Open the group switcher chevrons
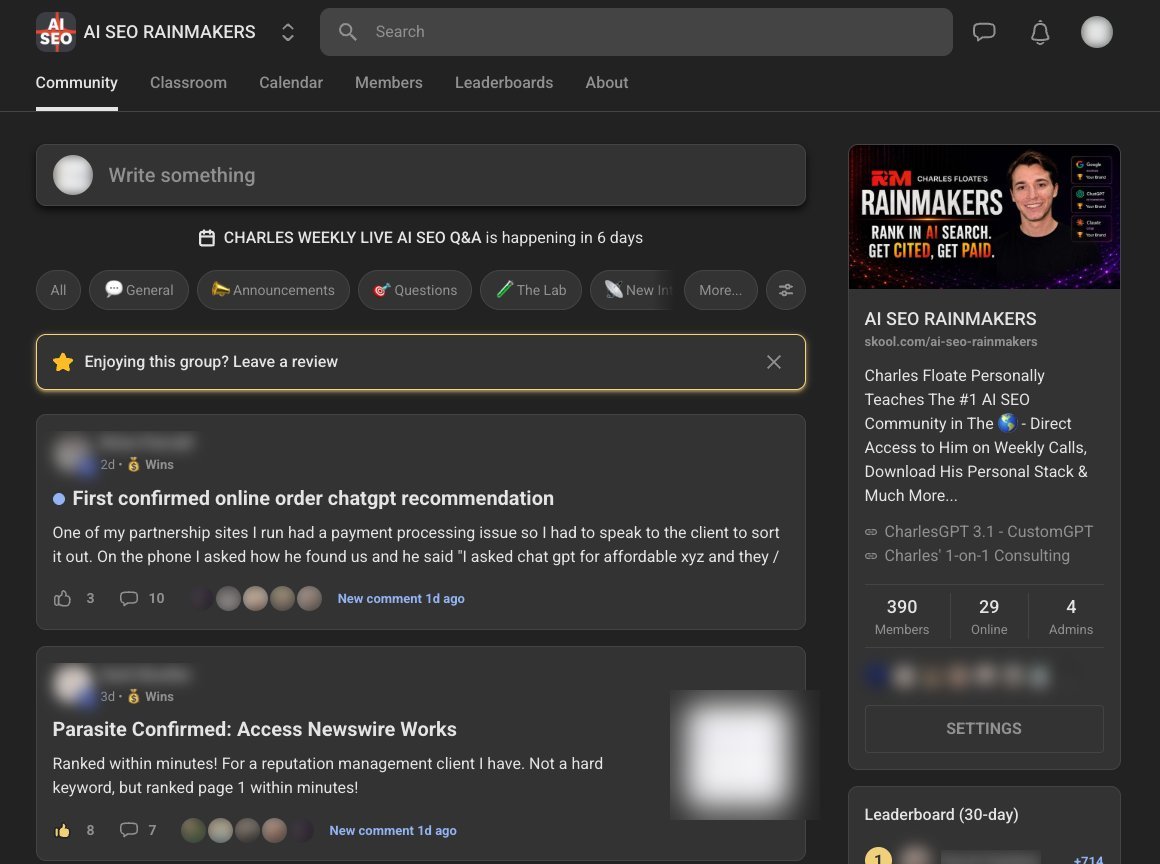 [288, 32]
